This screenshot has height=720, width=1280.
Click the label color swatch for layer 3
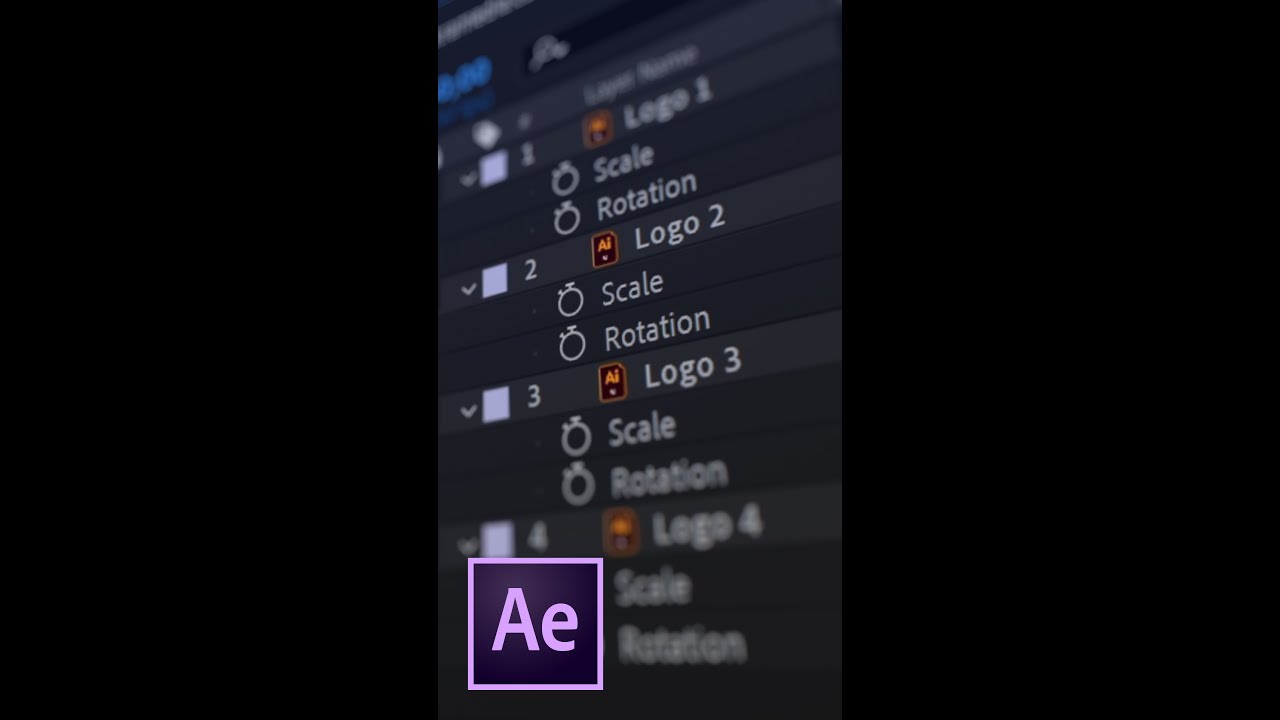[496, 403]
